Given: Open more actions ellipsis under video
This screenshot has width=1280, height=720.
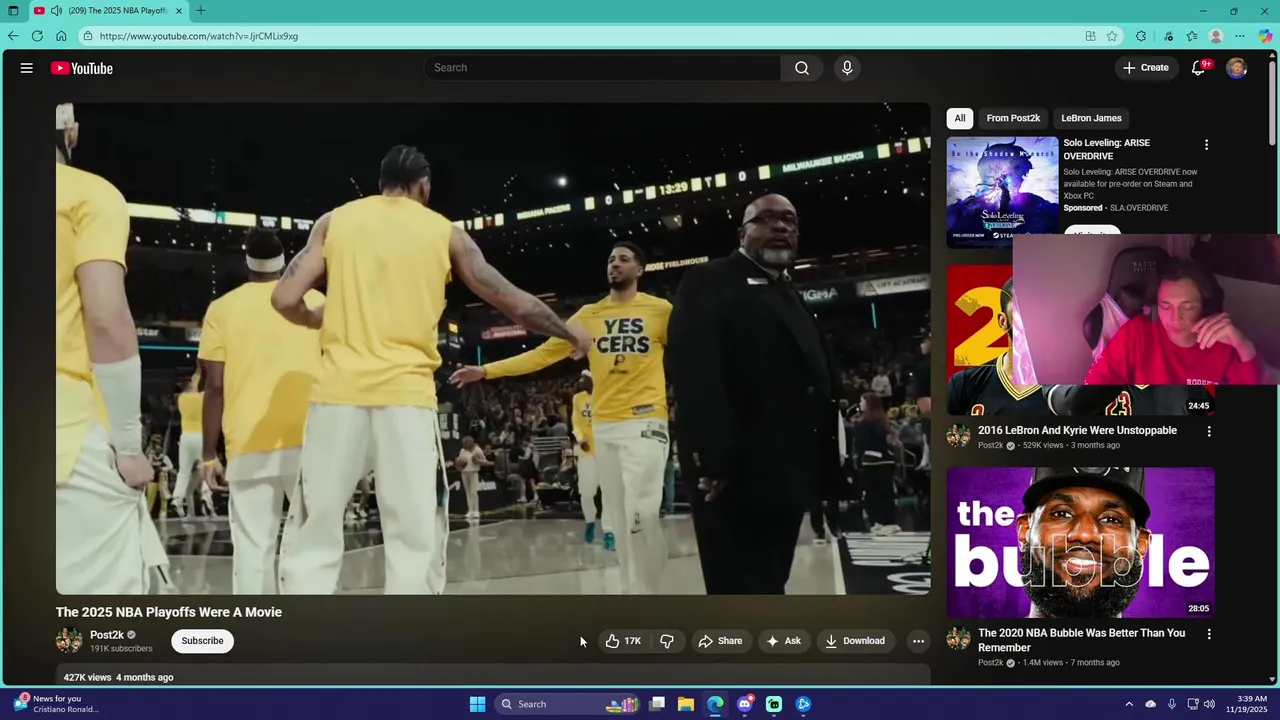Looking at the screenshot, I should pos(918,641).
